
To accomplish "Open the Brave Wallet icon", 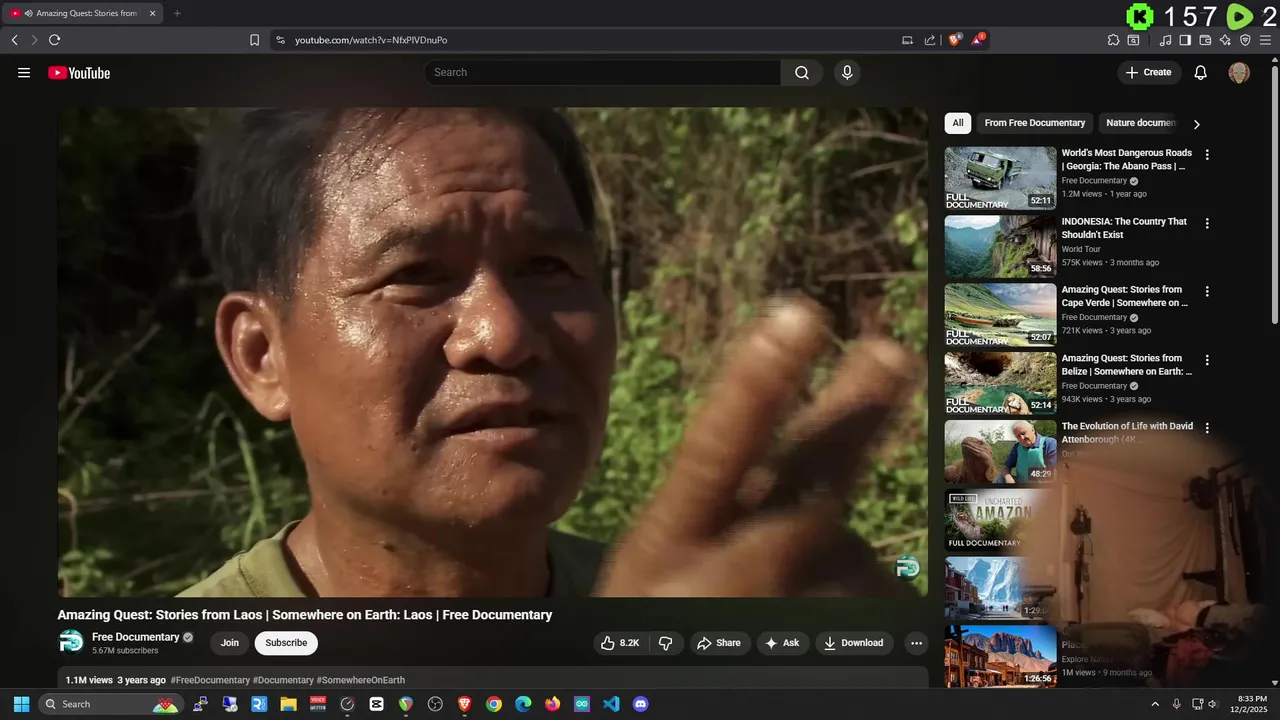I will [1205, 40].
